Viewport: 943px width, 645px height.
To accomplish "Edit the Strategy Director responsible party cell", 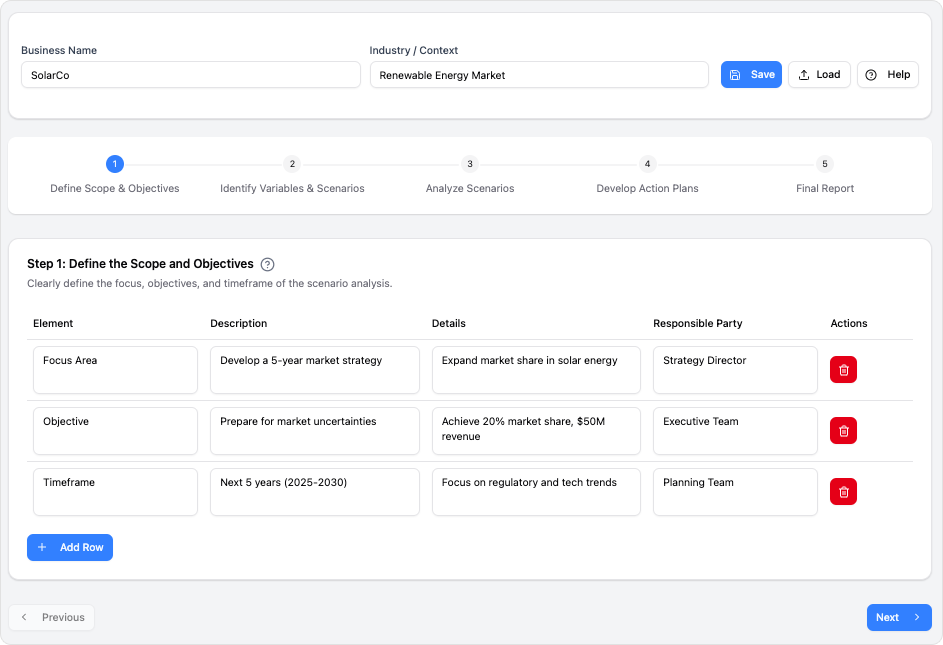I will 736,370.
